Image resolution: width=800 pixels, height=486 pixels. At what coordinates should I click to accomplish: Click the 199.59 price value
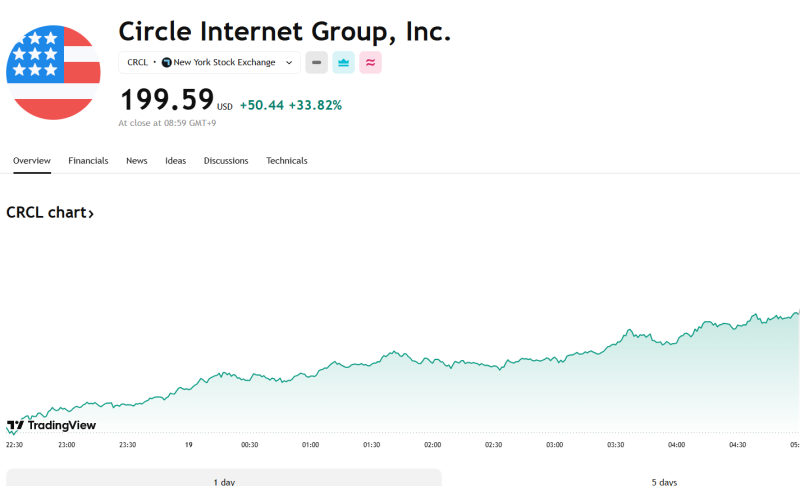tap(167, 99)
